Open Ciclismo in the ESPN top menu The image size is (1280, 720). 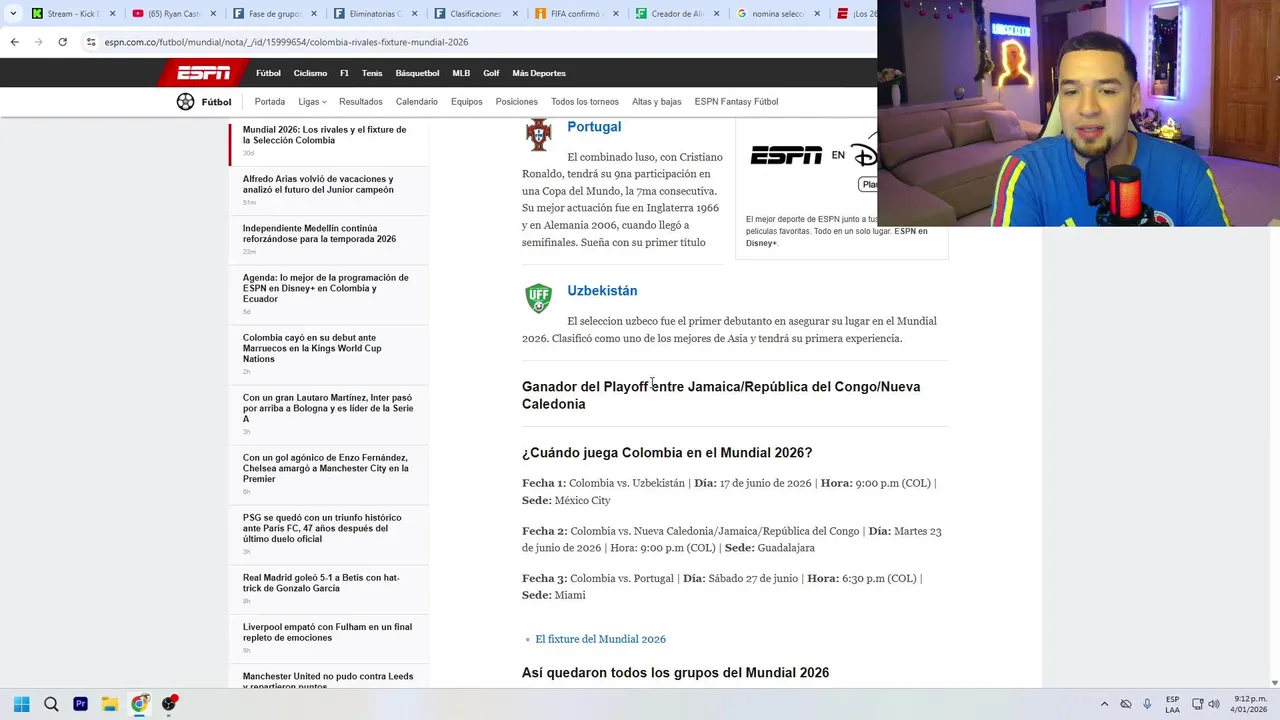[x=310, y=73]
